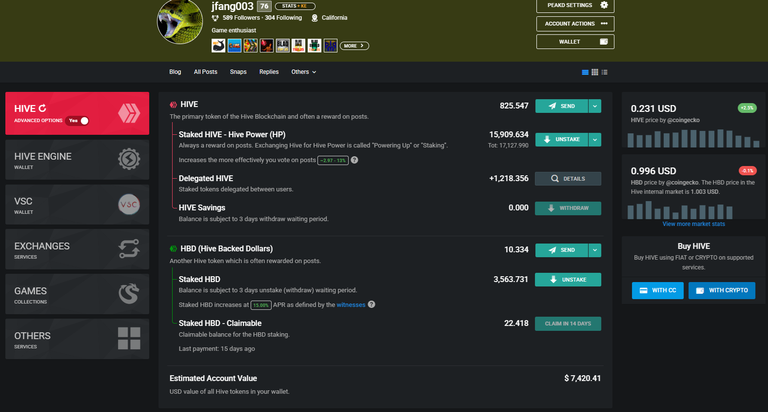Expand dropdown next to HIVE Send
Screen dimensions: 768x412
click(x=595, y=106)
